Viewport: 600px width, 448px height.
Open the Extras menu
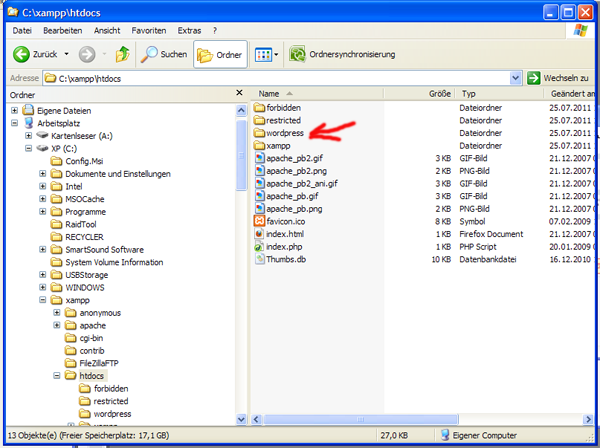189,31
